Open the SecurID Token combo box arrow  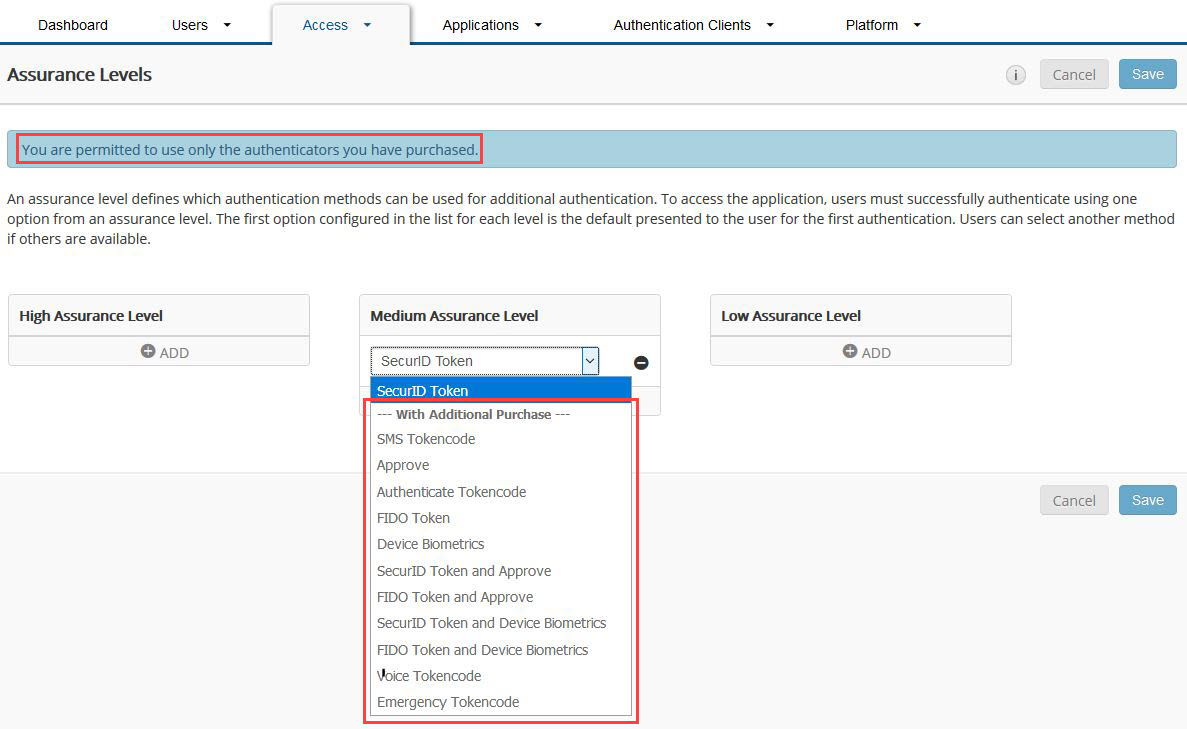pos(590,360)
